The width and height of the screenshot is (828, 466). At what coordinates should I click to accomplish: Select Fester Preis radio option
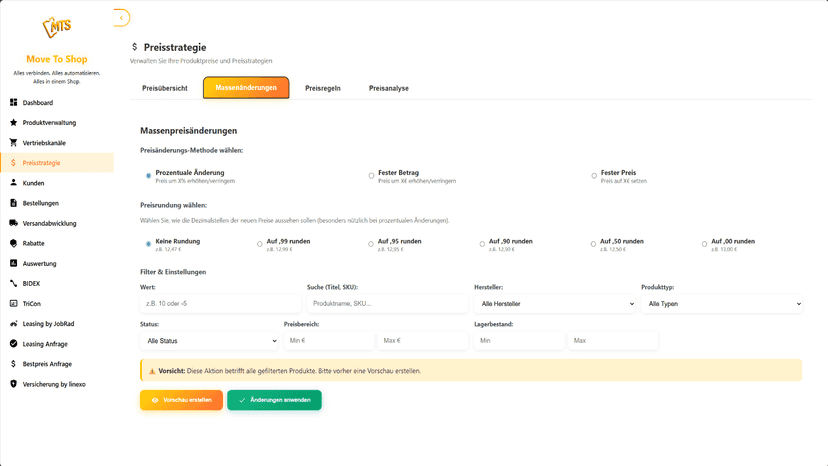pyautogui.click(x=594, y=175)
